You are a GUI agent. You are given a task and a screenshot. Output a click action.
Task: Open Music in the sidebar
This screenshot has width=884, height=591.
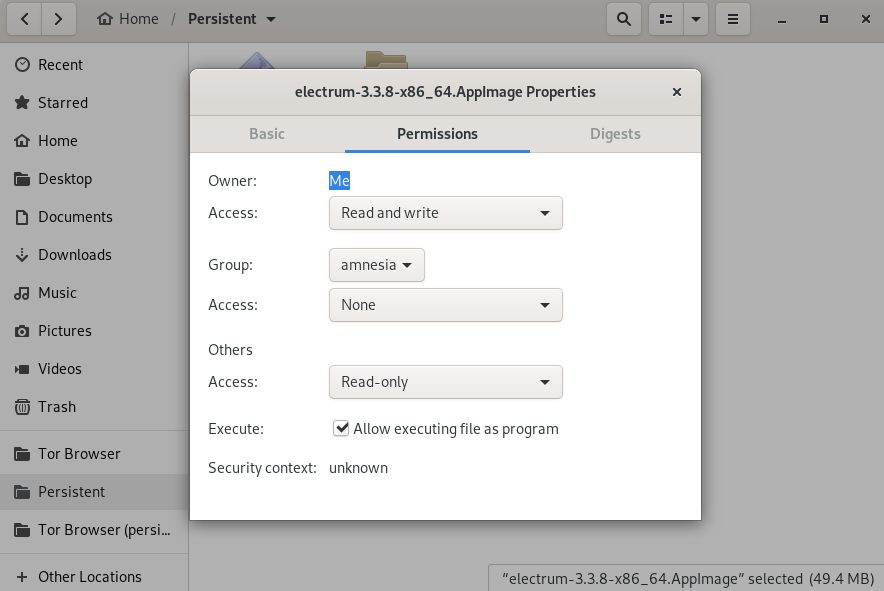(94, 293)
